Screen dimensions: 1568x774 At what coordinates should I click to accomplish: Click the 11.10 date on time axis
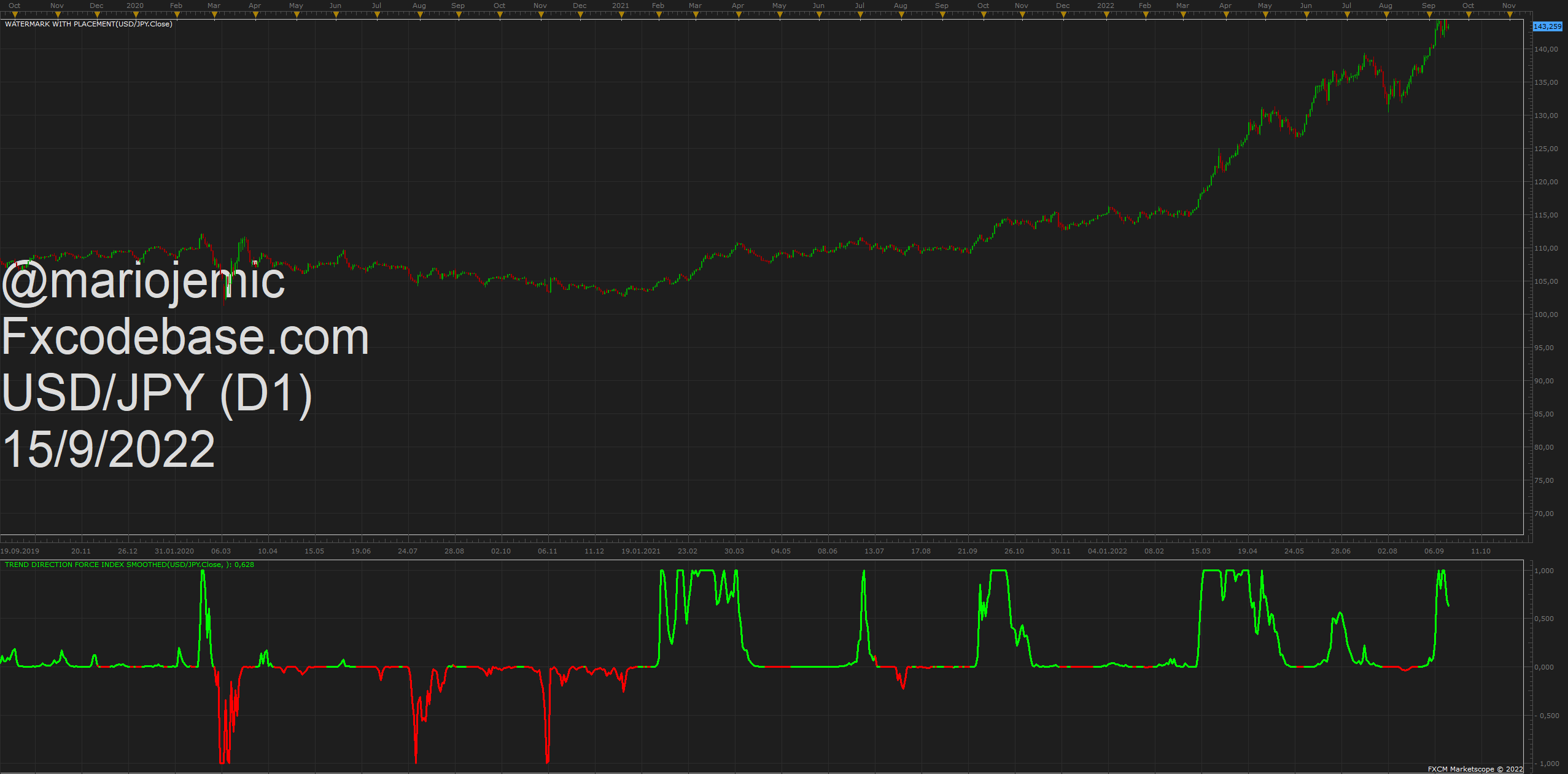(1481, 551)
